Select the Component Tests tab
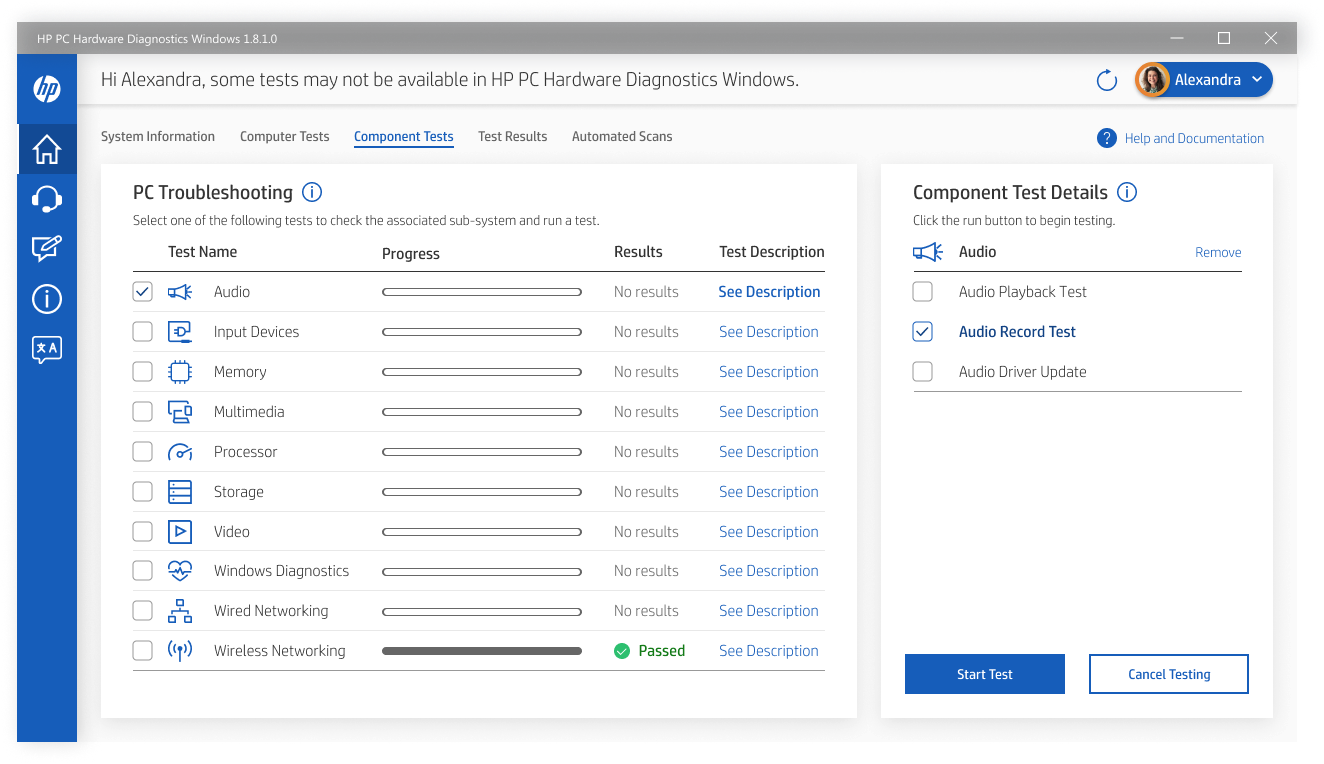1324x764 pixels. tap(404, 137)
